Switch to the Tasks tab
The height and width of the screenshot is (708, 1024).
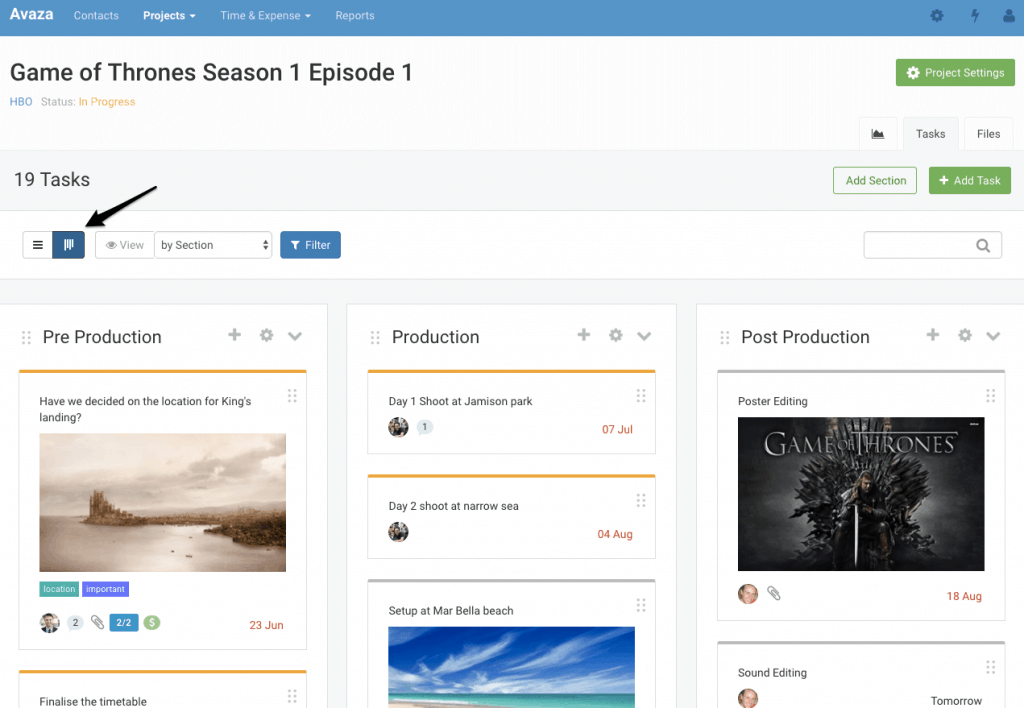coord(931,134)
